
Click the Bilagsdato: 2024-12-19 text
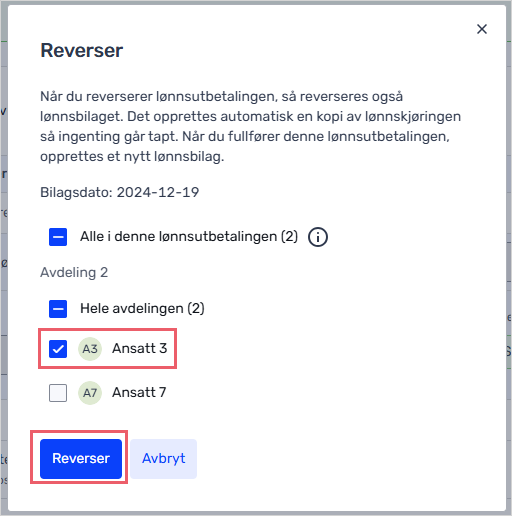pyautogui.click(x=120, y=192)
